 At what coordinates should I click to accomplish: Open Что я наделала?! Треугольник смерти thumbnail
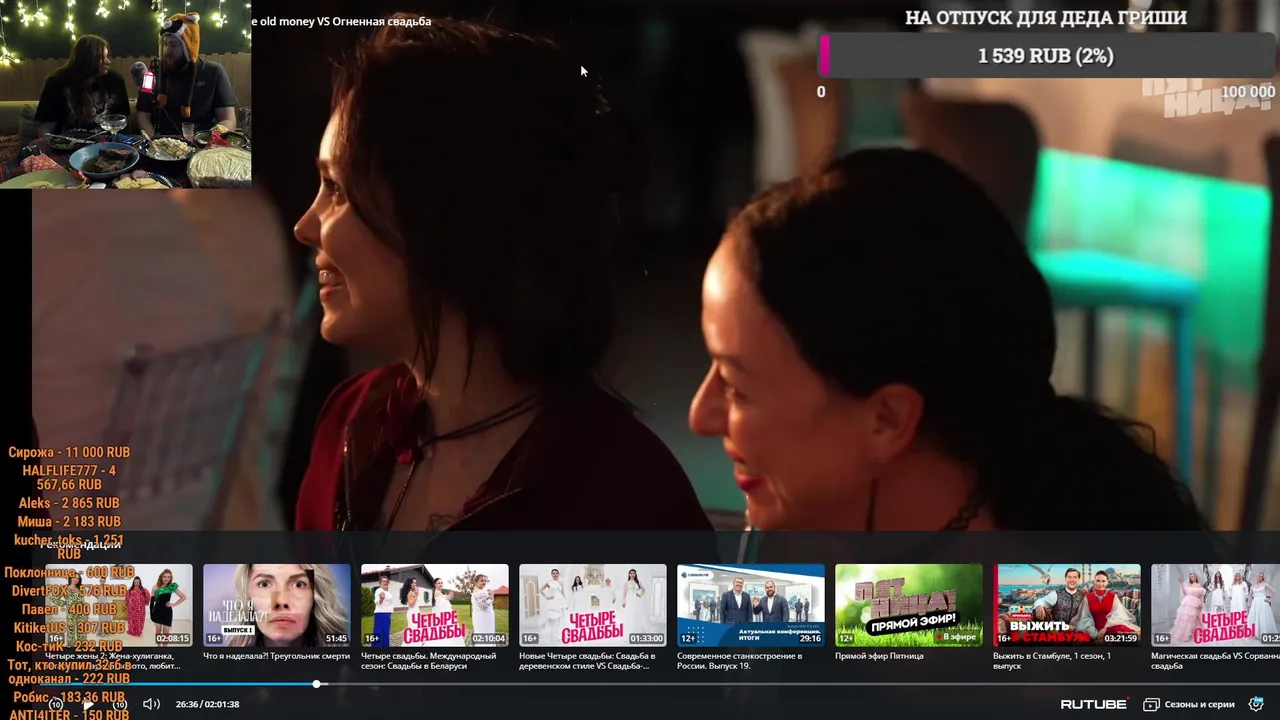(276, 605)
